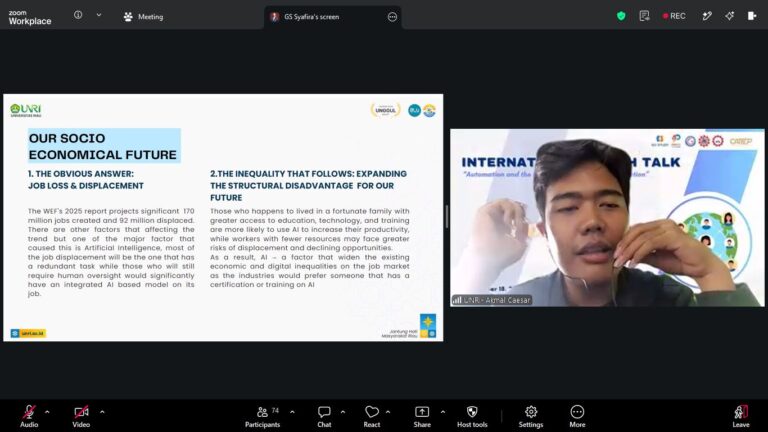Open the Participants panel
The width and height of the screenshot is (768, 432).
(263, 416)
